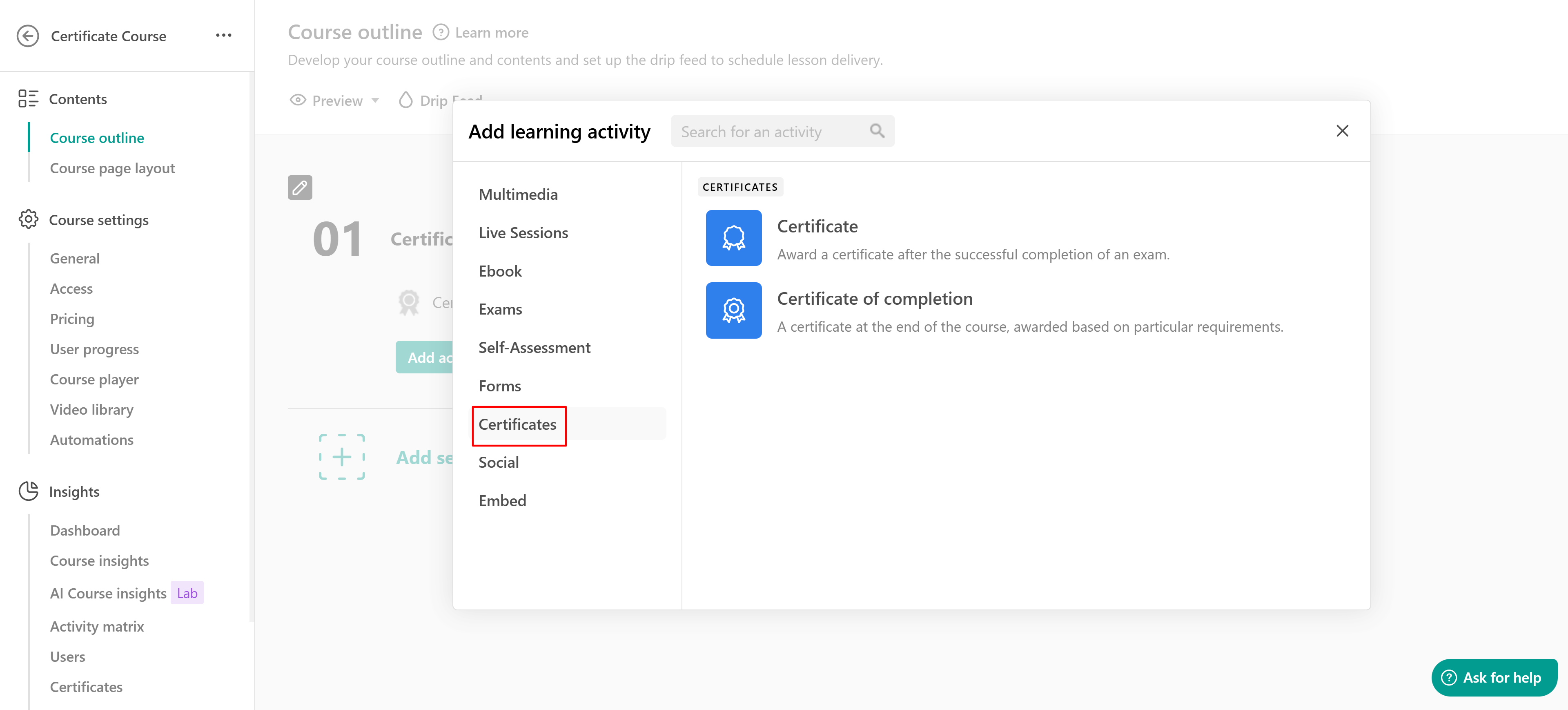
Task: Open the three-dot course options menu
Action: pos(223,35)
